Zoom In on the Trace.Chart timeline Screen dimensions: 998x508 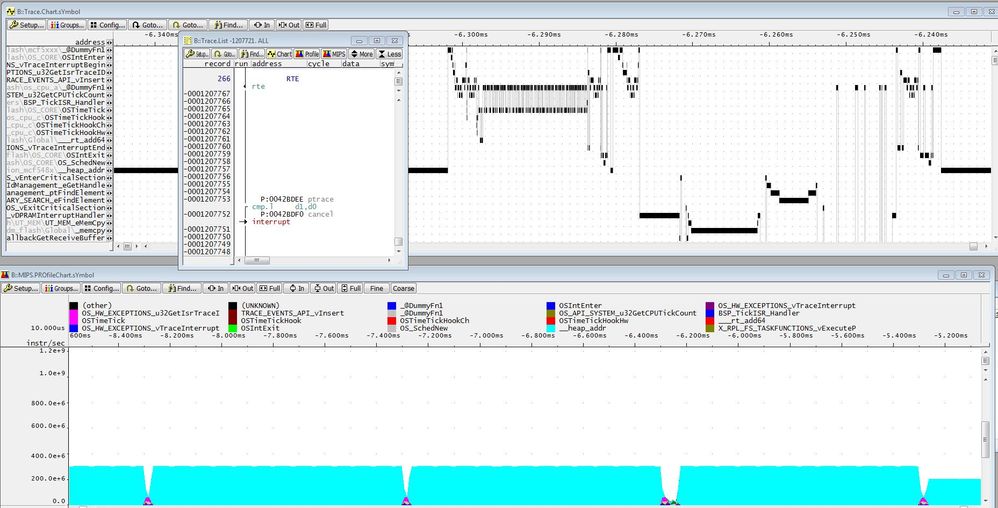coord(262,25)
